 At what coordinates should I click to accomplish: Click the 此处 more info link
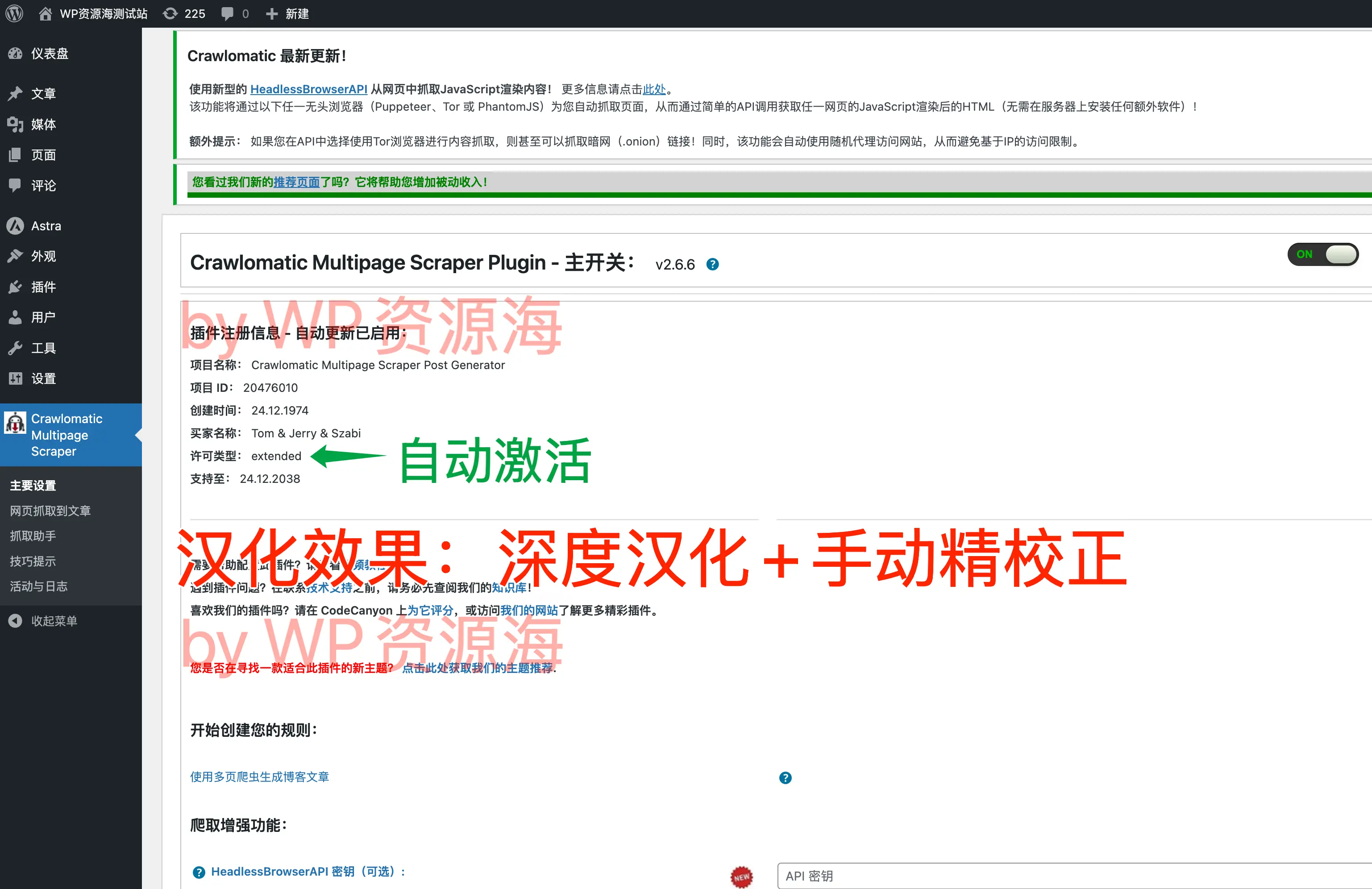point(654,89)
